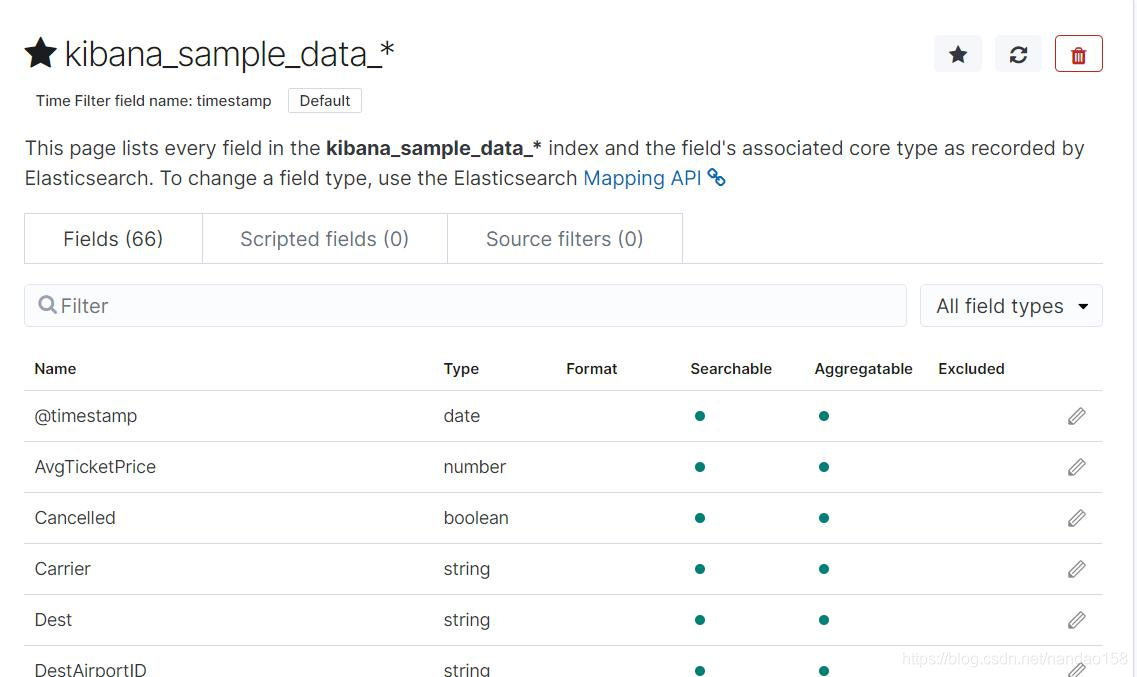Click aggregatable dot in @timestamp row
Screen dimensions: 1137x677
824,416
